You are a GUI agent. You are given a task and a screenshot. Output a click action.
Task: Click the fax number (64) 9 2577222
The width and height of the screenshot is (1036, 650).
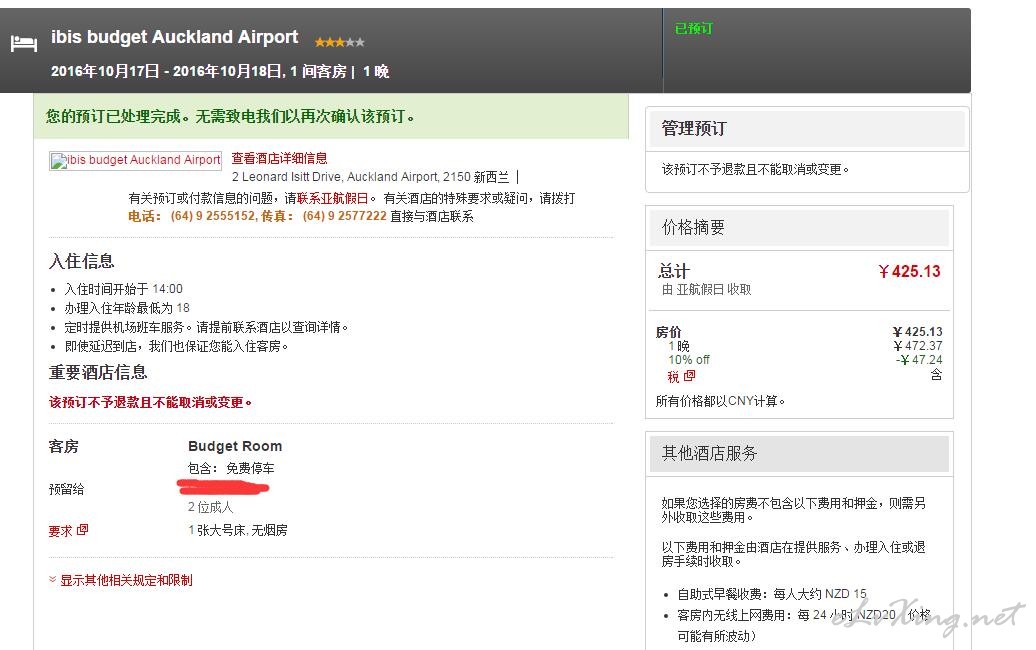(x=344, y=216)
